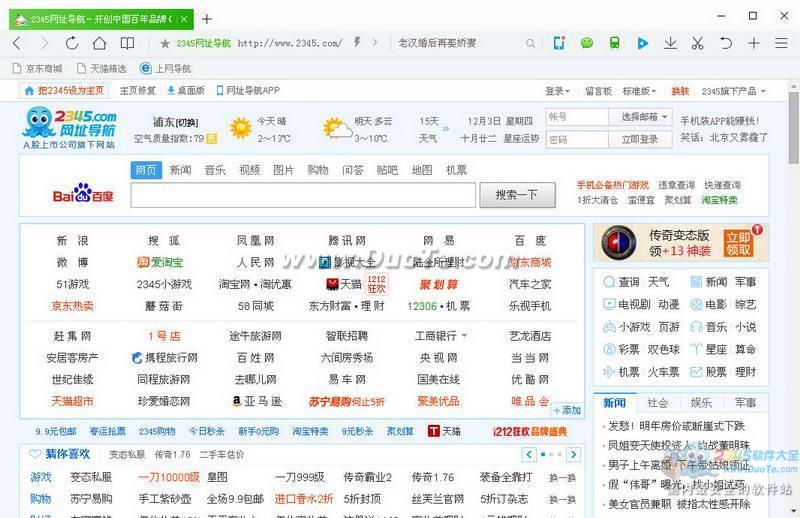Click the 桌面版 download link
800x518 pixels.
coord(186,91)
